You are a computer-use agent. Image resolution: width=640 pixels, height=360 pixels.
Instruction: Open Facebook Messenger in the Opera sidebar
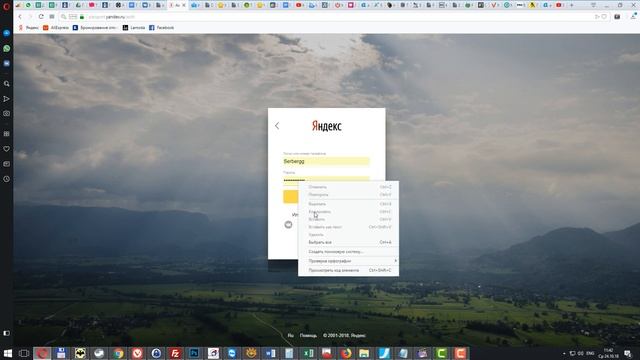click(x=7, y=33)
